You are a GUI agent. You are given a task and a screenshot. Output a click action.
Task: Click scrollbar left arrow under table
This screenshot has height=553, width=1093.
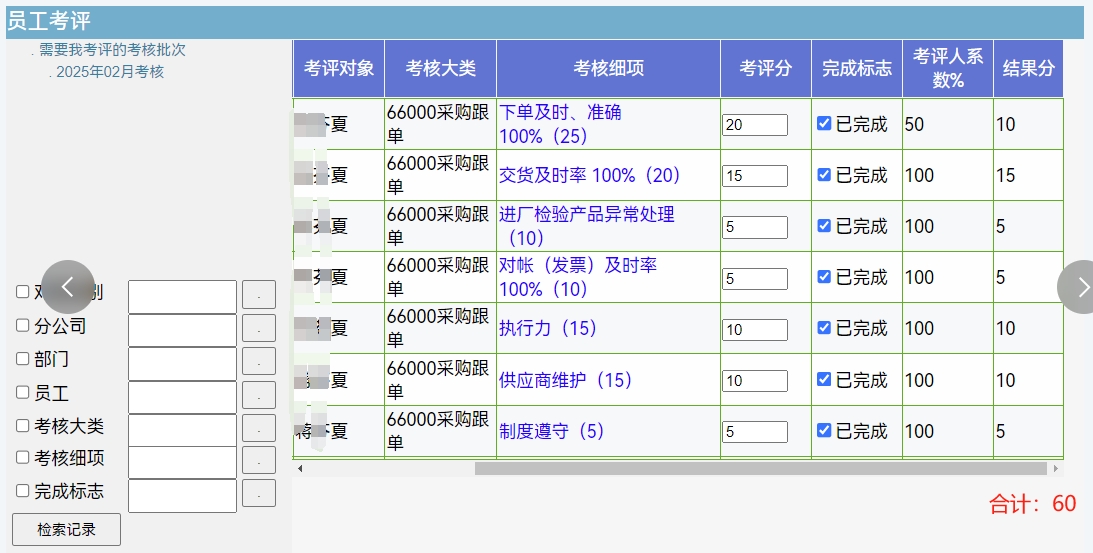coord(300,468)
